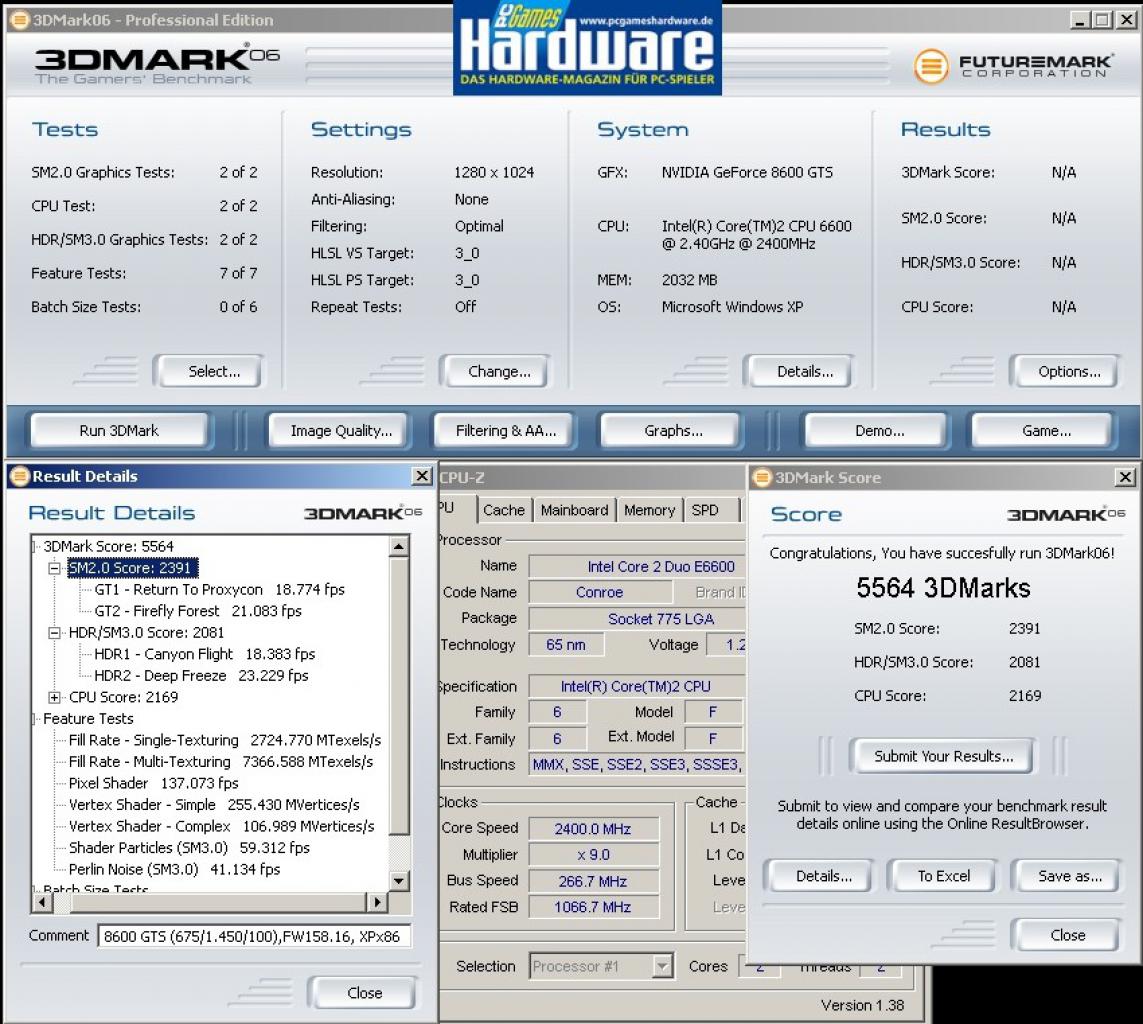The height and width of the screenshot is (1024, 1143).
Task: Click the PC Games Hardware banner
Action: pyautogui.click(x=588, y=47)
